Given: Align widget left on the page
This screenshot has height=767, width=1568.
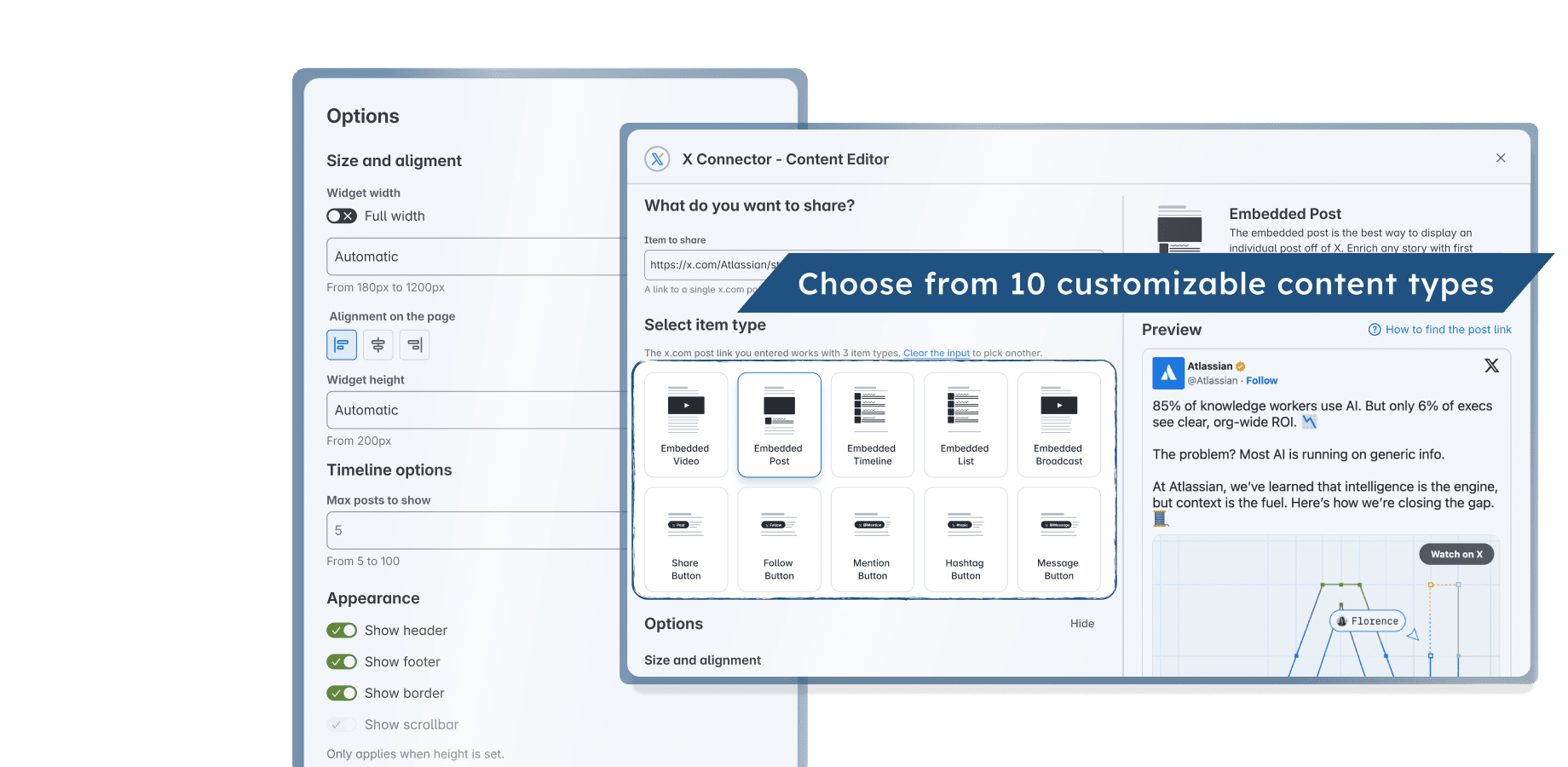Looking at the screenshot, I should (342, 345).
